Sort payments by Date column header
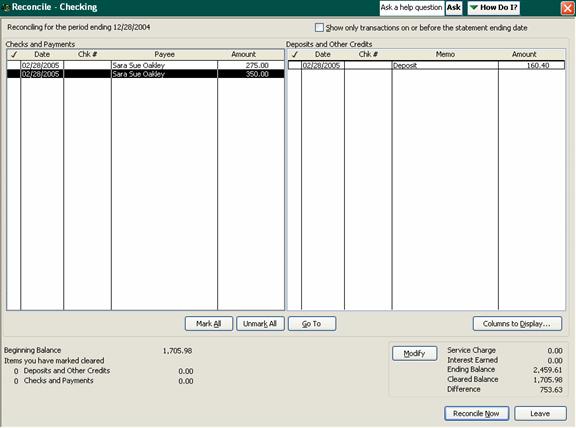 pyautogui.click(x=42, y=54)
